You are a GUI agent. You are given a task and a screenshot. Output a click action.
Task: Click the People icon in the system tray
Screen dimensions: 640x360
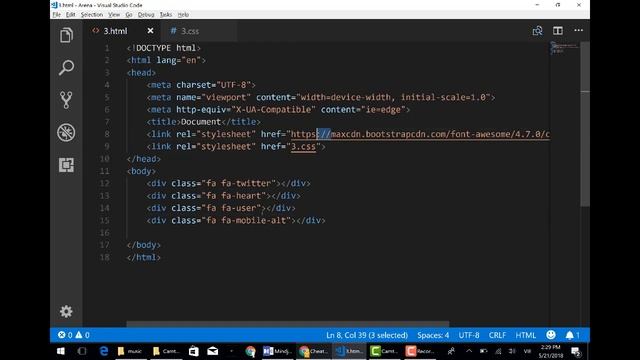(x=451, y=351)
